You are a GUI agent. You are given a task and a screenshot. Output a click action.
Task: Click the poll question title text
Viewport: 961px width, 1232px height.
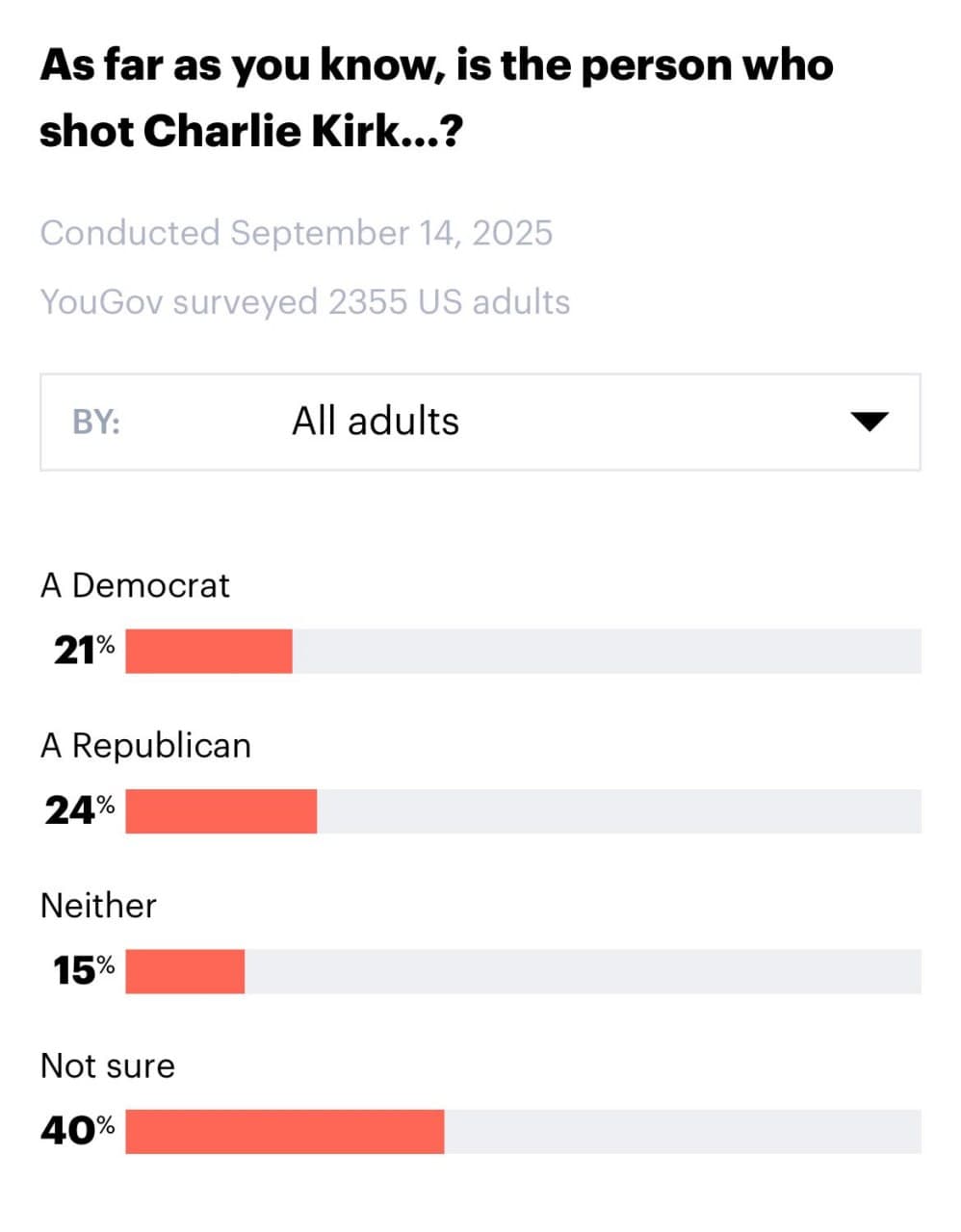pyautogui.click(x=436, y=96)
